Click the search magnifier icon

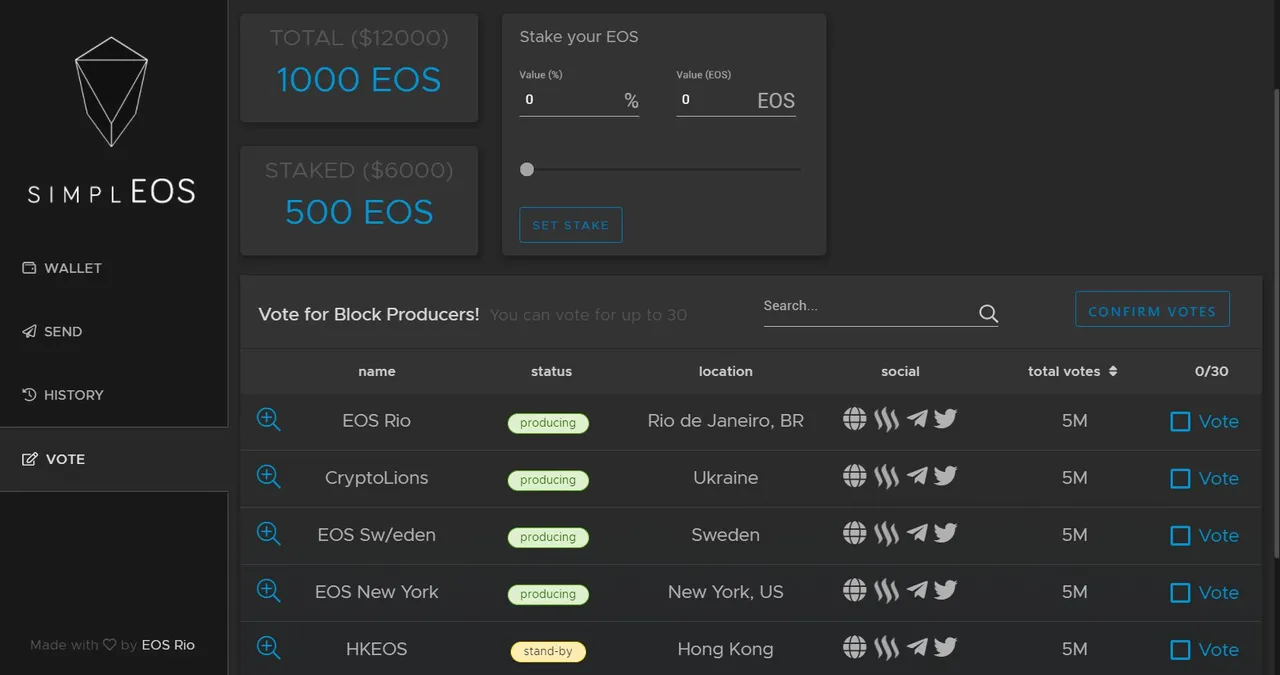click(988, 313)
